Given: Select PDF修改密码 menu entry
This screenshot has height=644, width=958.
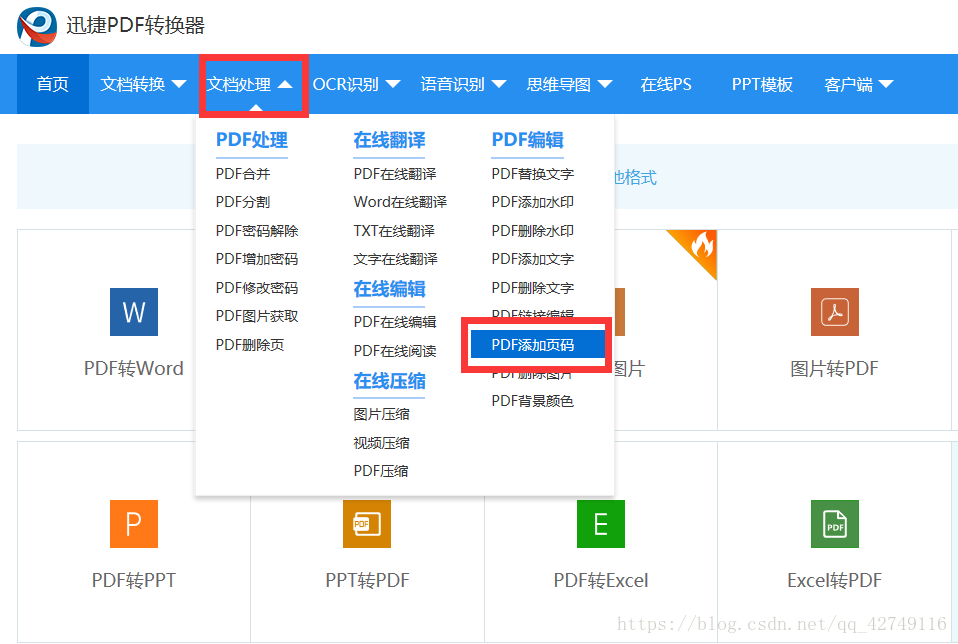Looking at the screenshot, I should 257,288.
